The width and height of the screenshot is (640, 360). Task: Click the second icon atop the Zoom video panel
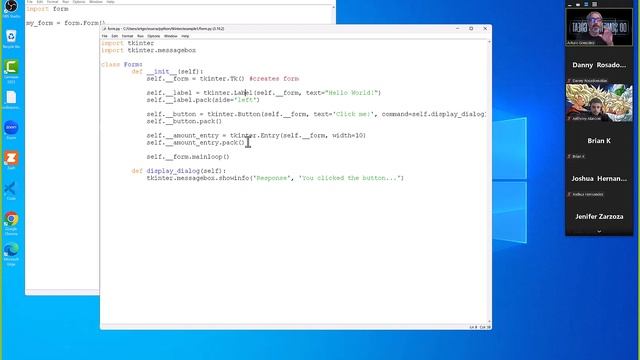tap(578, 4)
